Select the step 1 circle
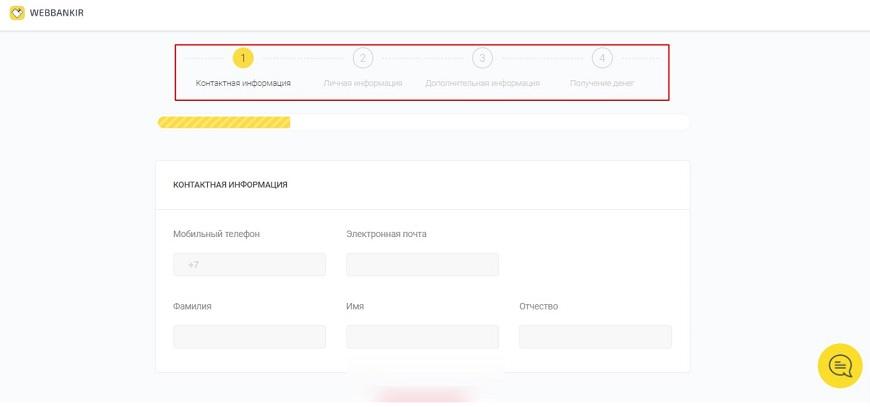Viewport: 870px width, 407px height. 243,58
